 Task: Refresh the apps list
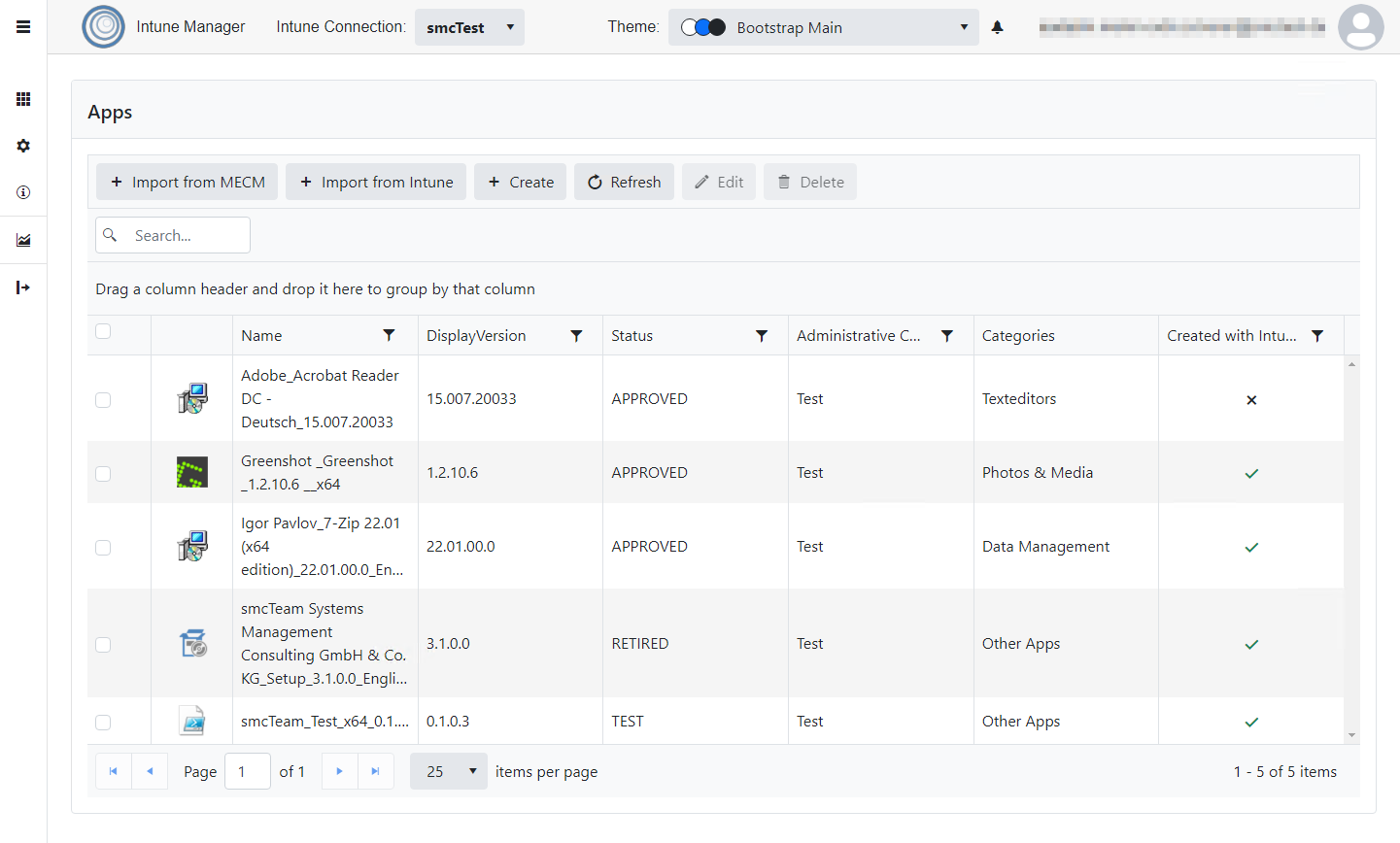tap(624, 182)
